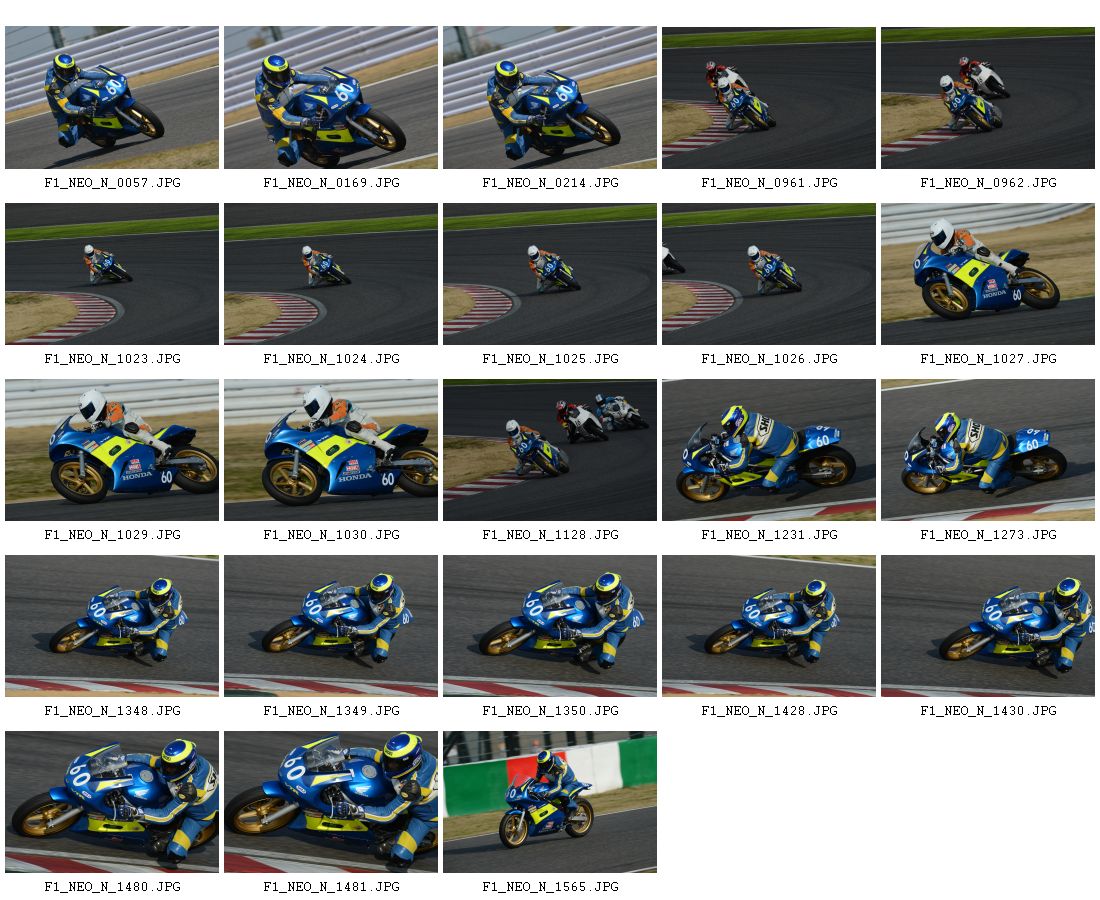Open the F1_NEO_N_1027.JPG photo
Screen dimensions: 1100x900
(x=988, y=274)
